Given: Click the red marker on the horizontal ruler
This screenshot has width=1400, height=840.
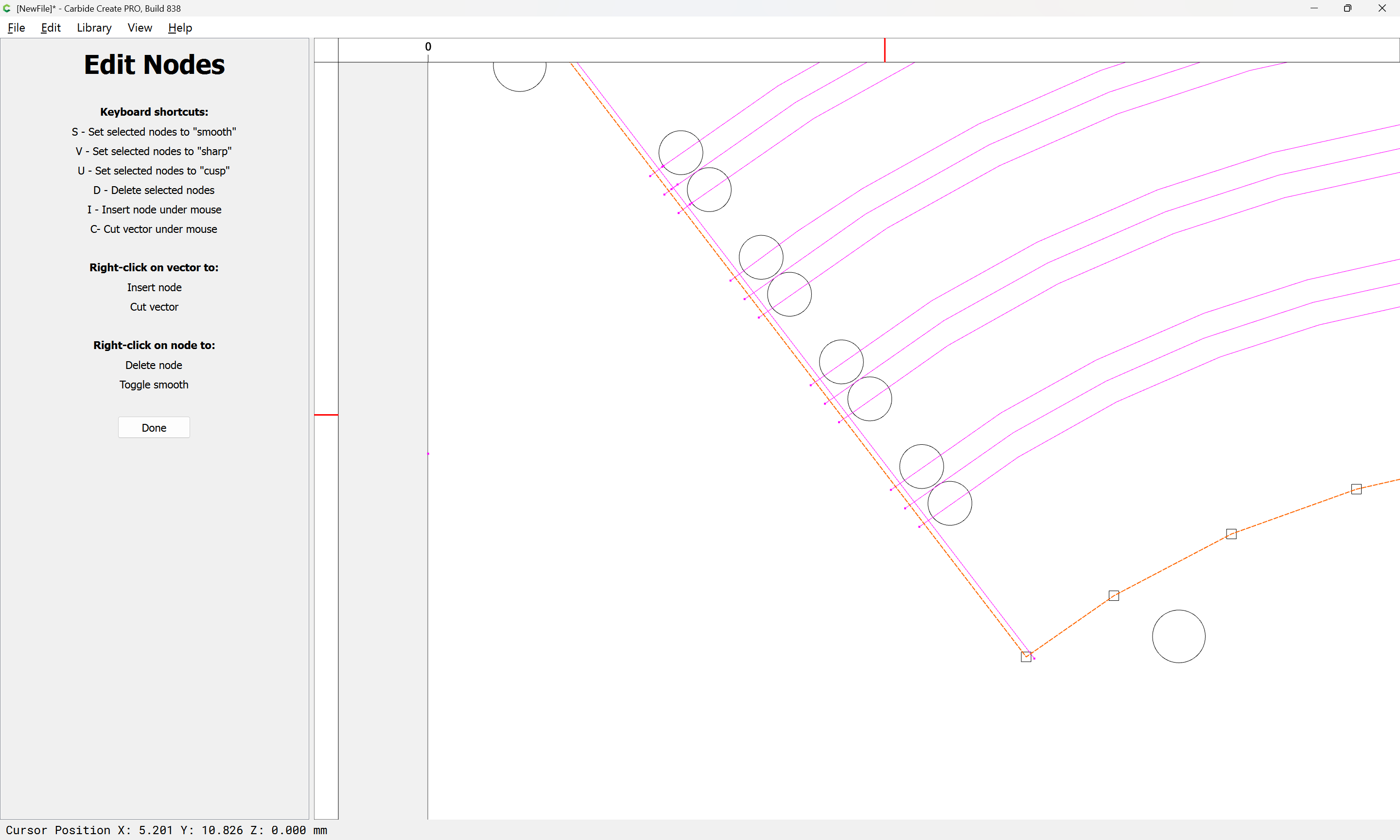Looking at the screenshot, I should coord(884,51).
